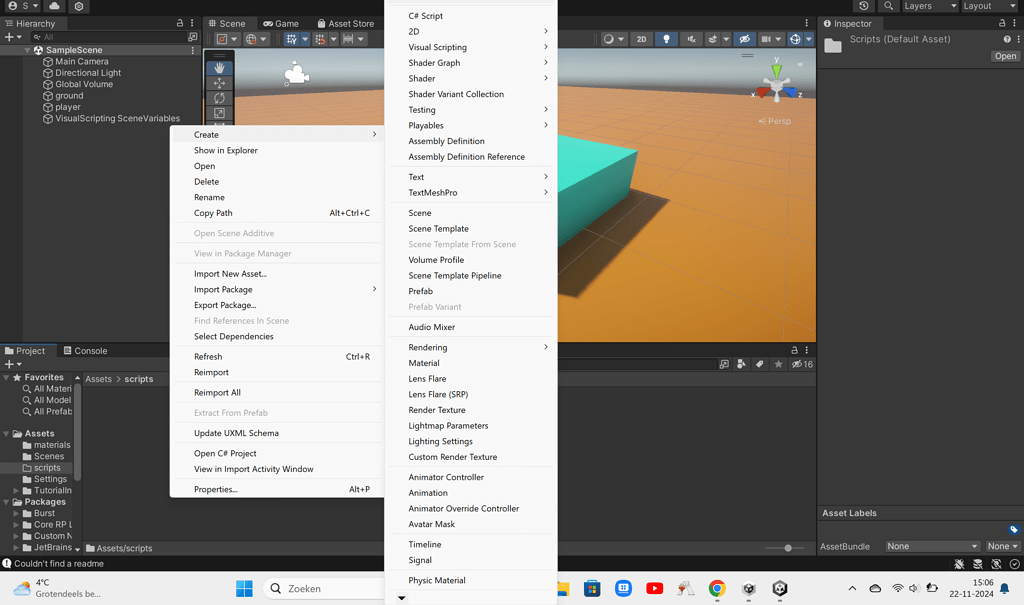
Task: Select the Move tool
Action: [221, 84]
